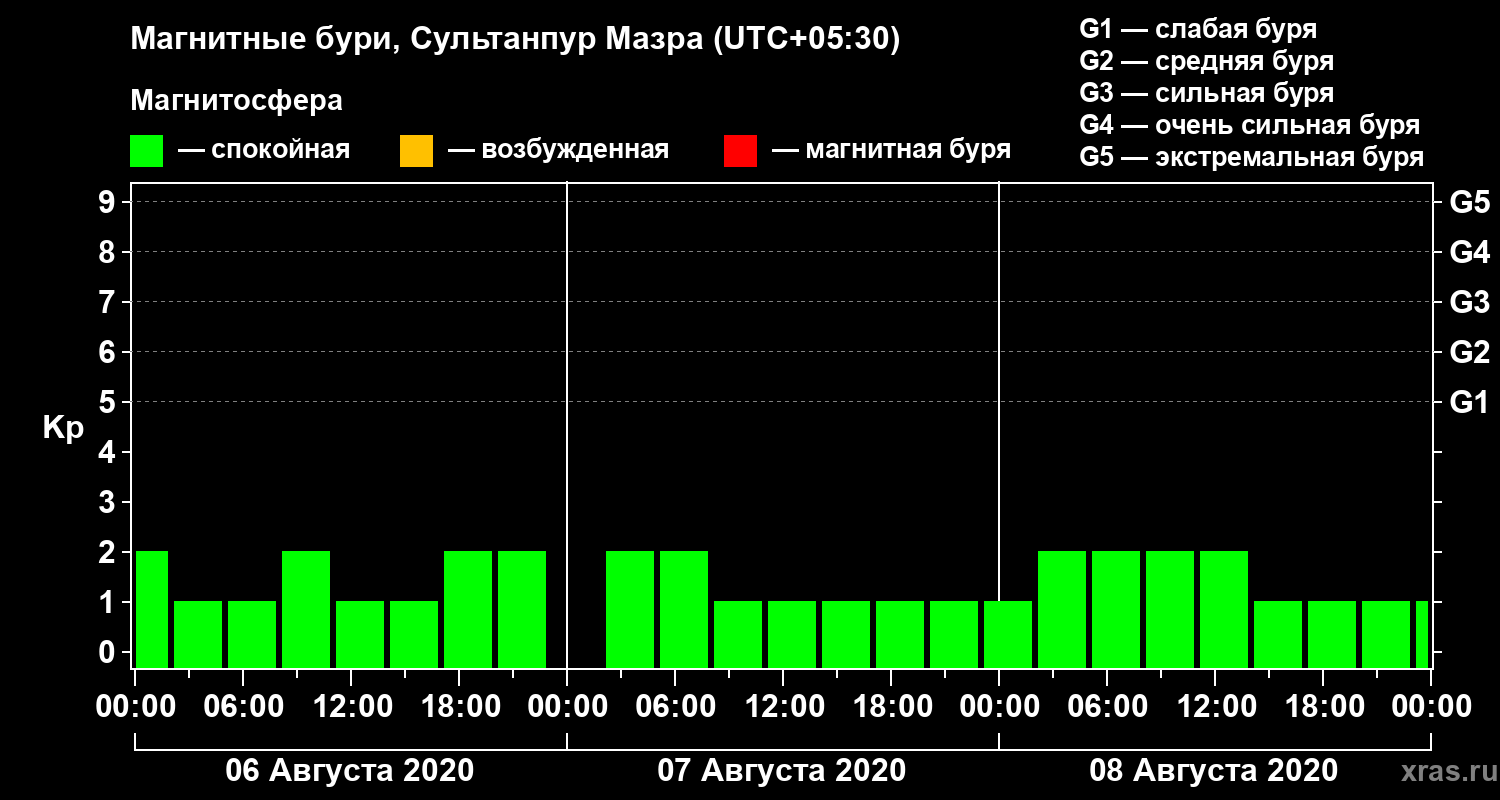
Task: Click the — магнитная буря legend label
Action: [891, 151]
